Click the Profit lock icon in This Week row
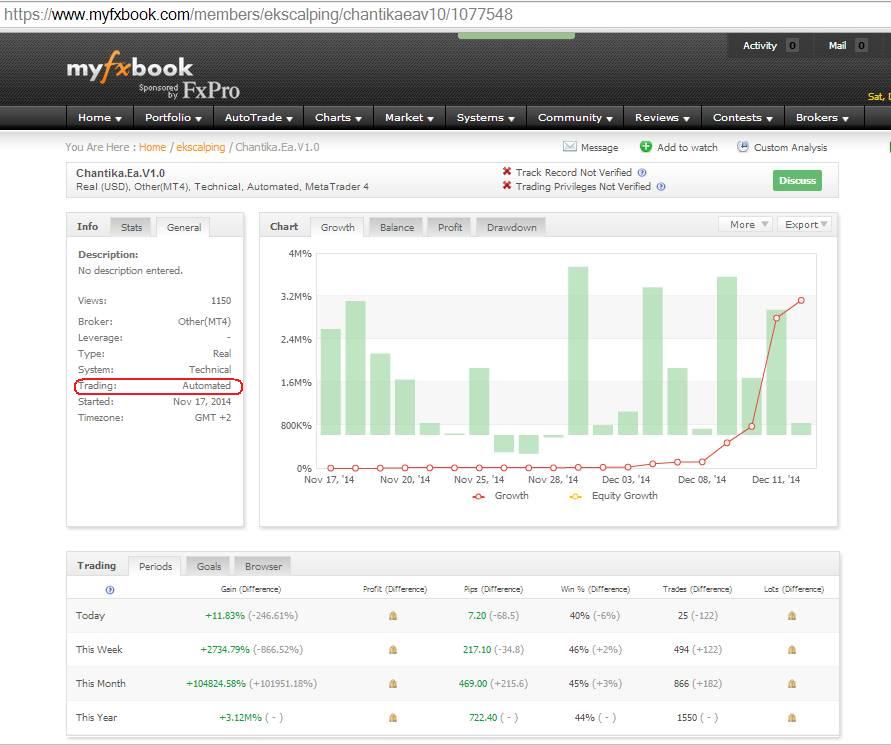Viewport: 891px width, 745px height. [393, 650]
